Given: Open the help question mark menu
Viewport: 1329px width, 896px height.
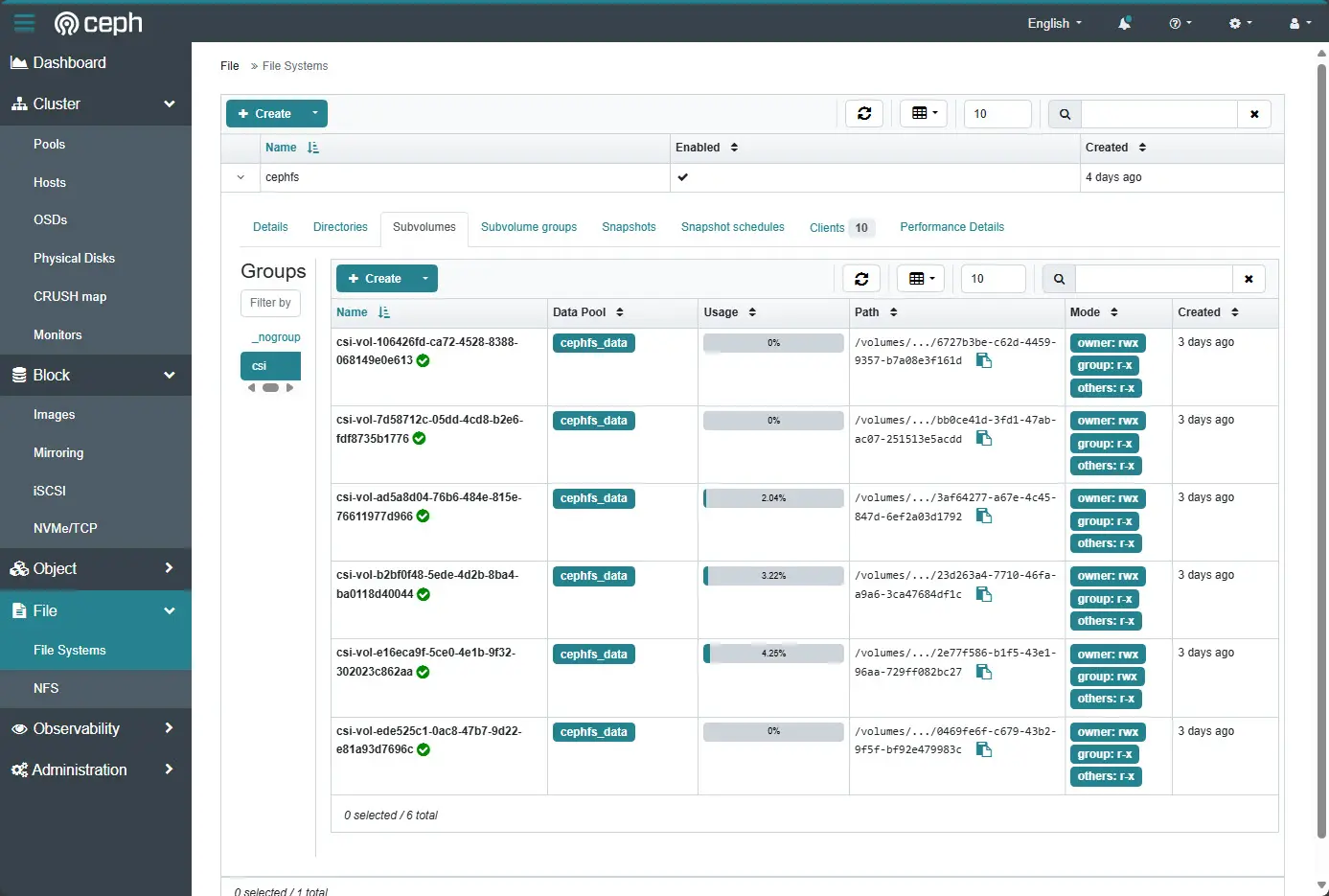Looking at the screenshot, I should (1180, 23).
